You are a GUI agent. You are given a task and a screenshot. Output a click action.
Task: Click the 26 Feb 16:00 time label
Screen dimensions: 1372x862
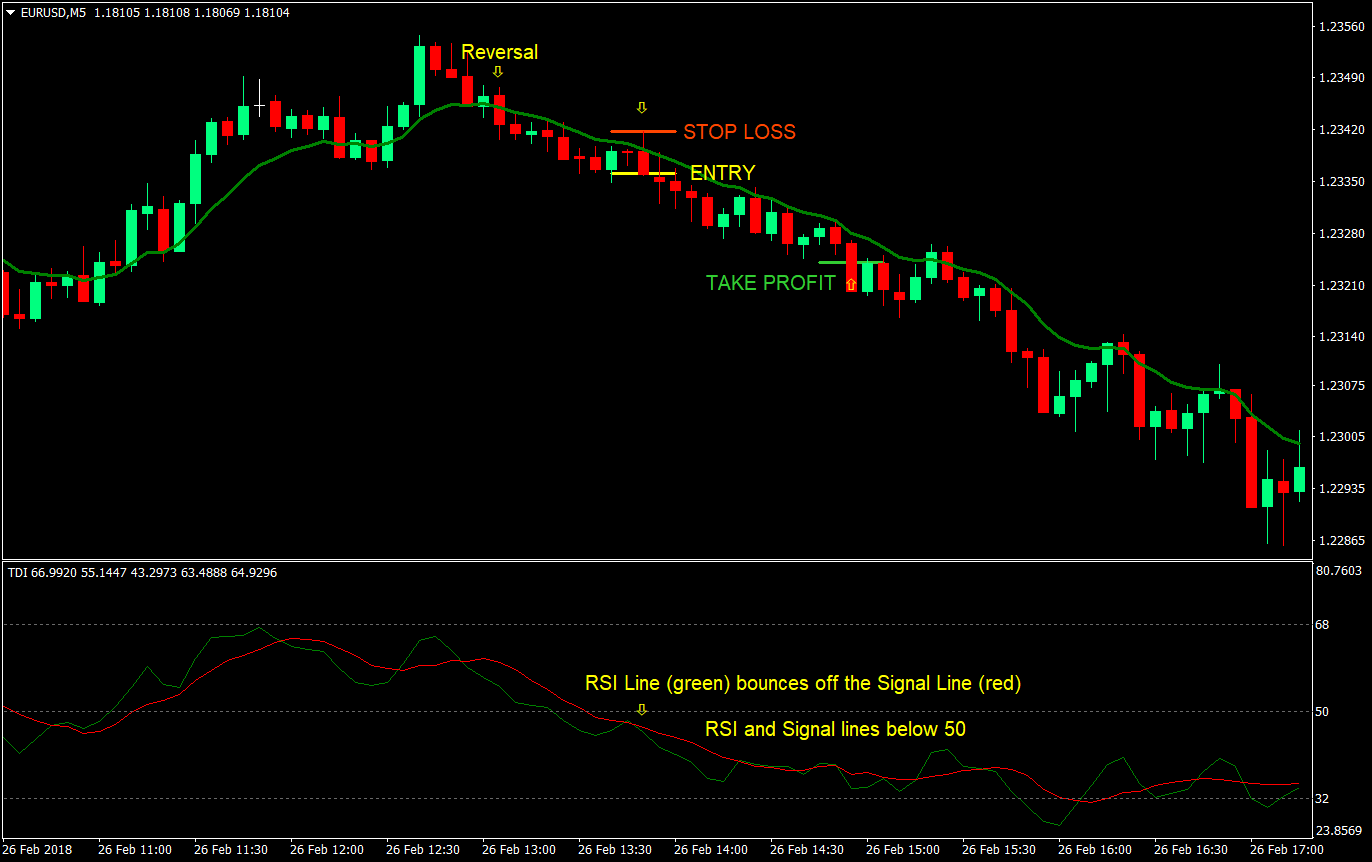(1095, 850)
